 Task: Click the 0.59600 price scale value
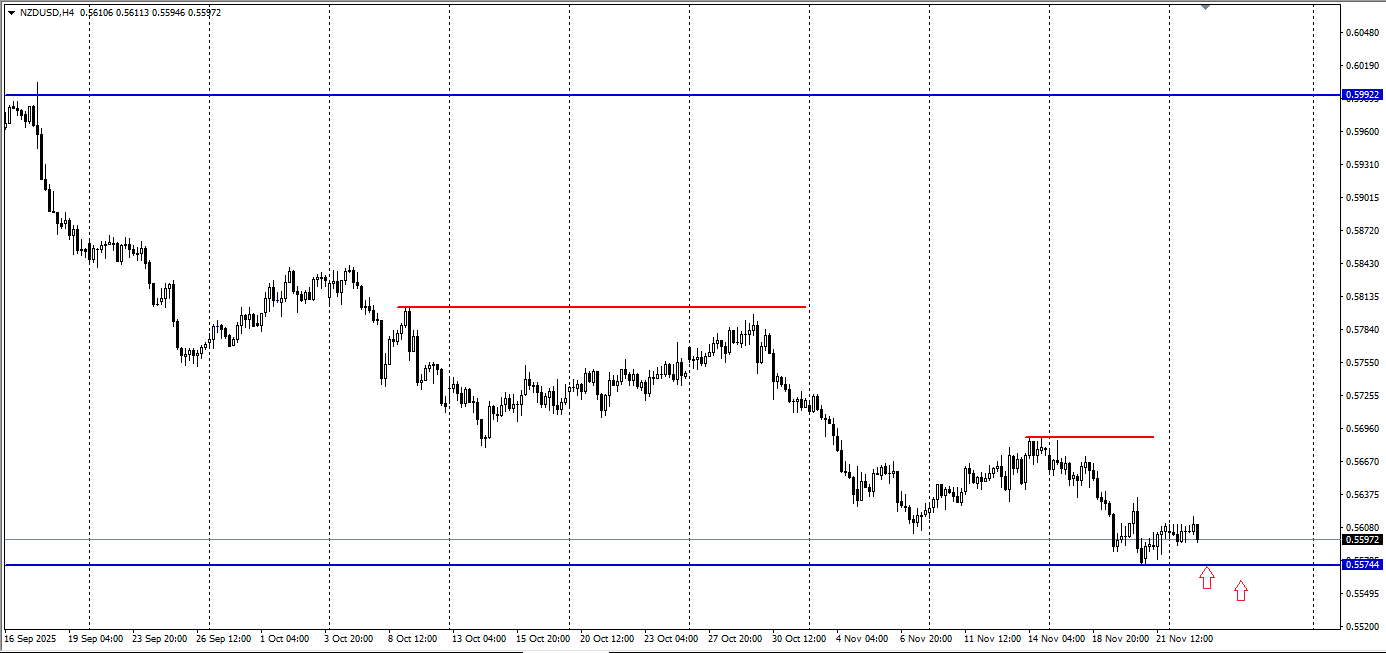(1362, 131)
